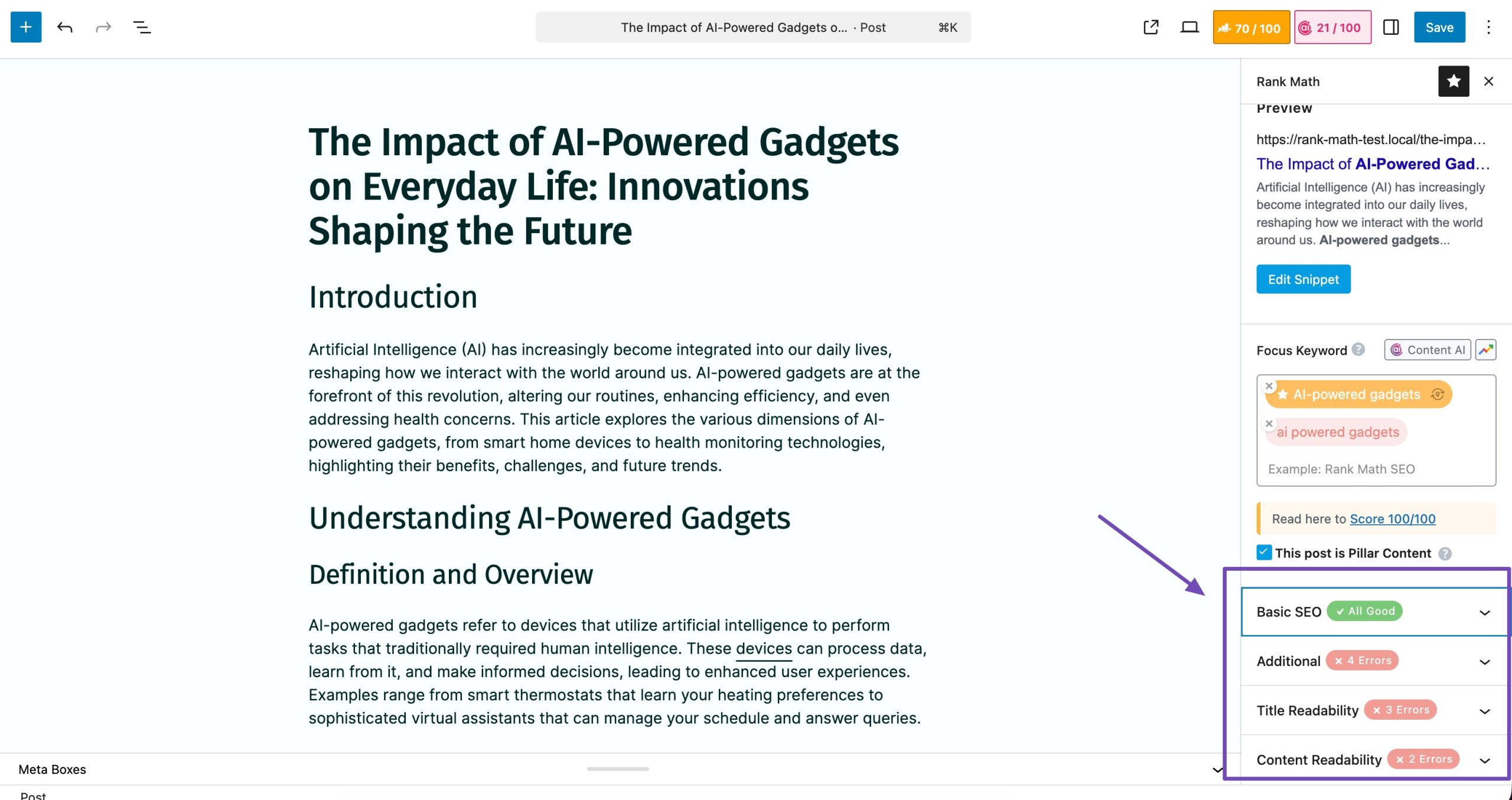Click the block inserter plus icon
Viewport: 1512px width, 800px height.
(x=26, y=27)
